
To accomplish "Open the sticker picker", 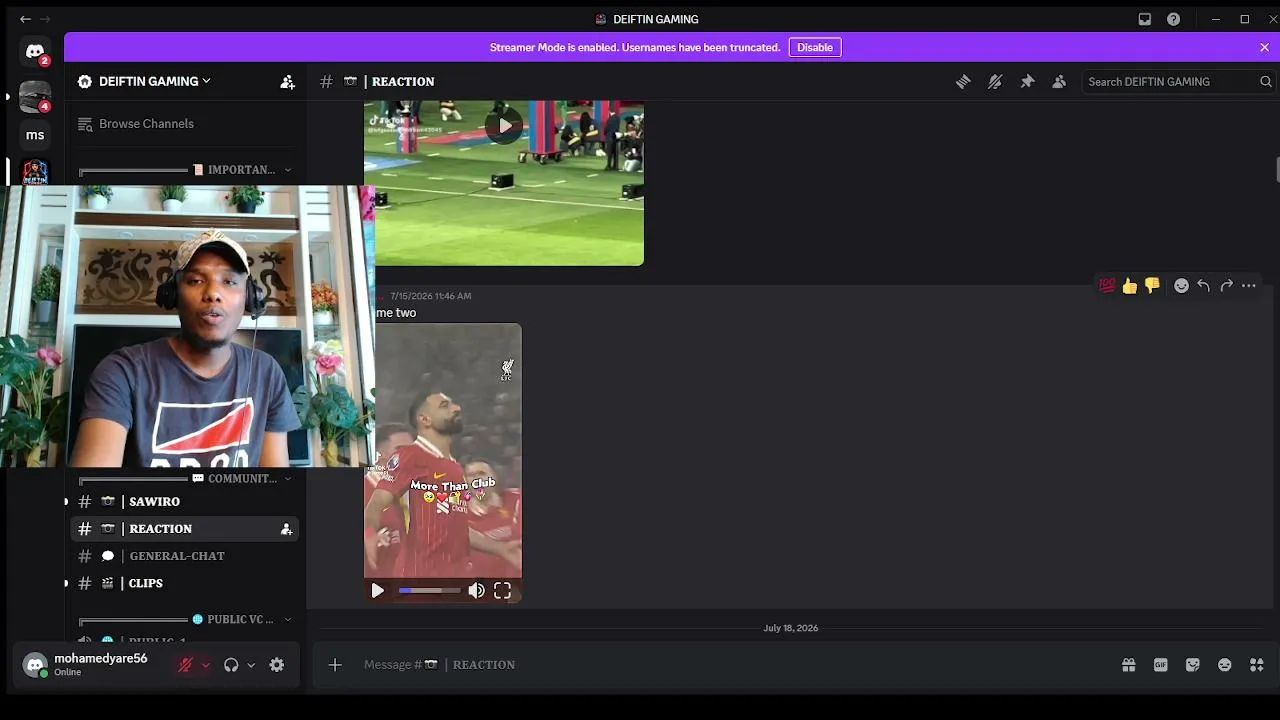I will [x=1193, y=665].
